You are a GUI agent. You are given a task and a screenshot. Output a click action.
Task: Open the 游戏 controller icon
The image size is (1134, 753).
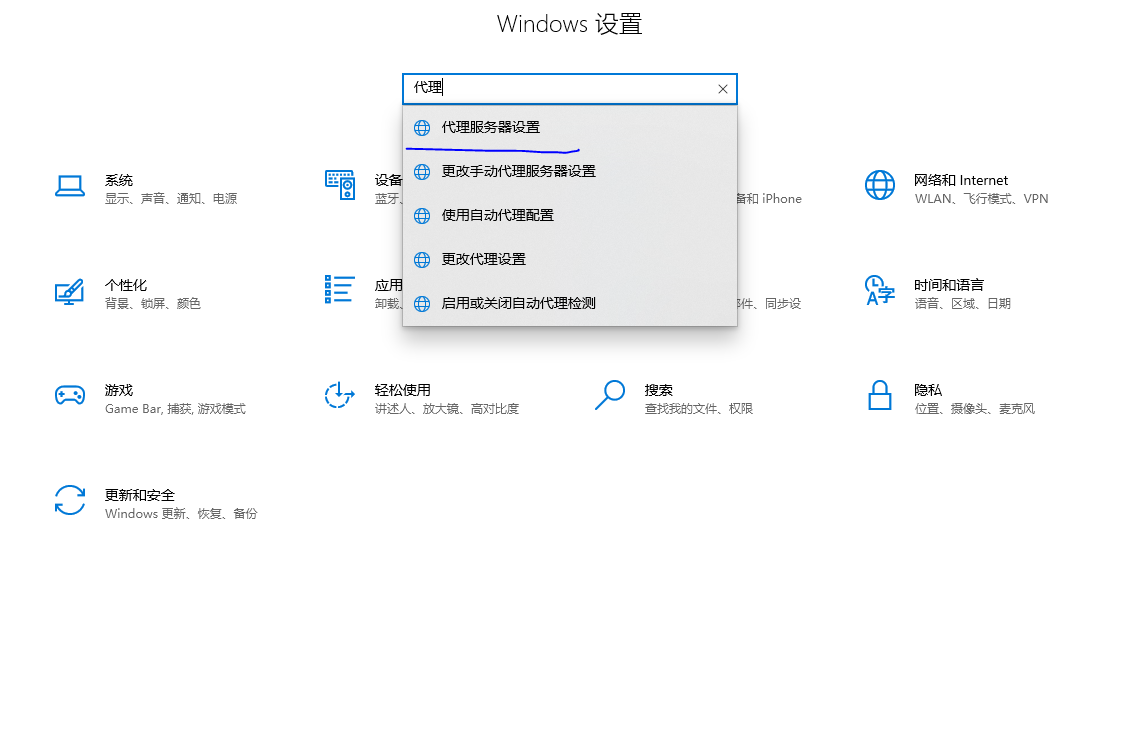[69, 395]
